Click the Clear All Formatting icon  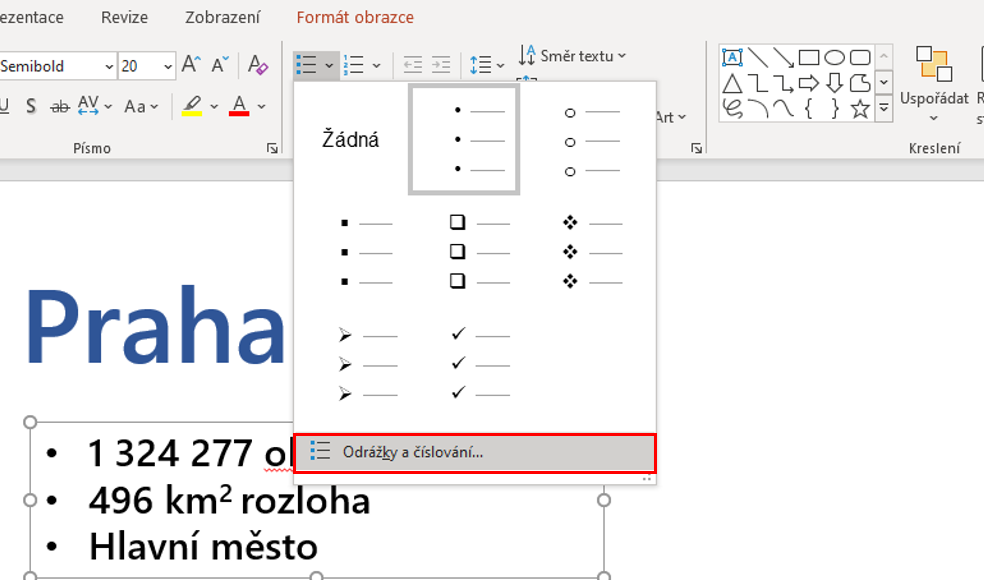(x=259, y=64)
